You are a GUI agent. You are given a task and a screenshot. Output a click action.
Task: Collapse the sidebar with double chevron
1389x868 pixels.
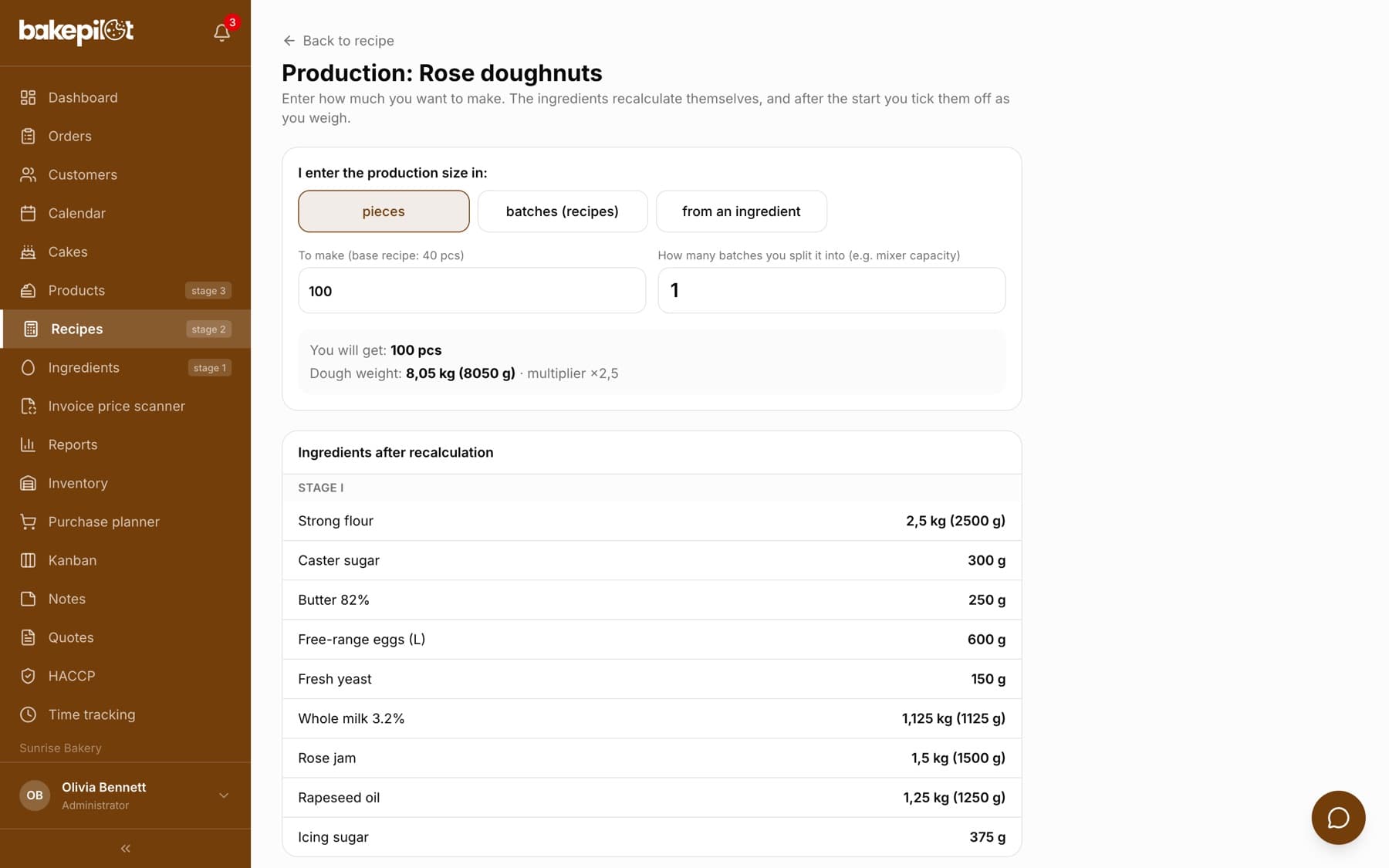[x=125, y=848]
